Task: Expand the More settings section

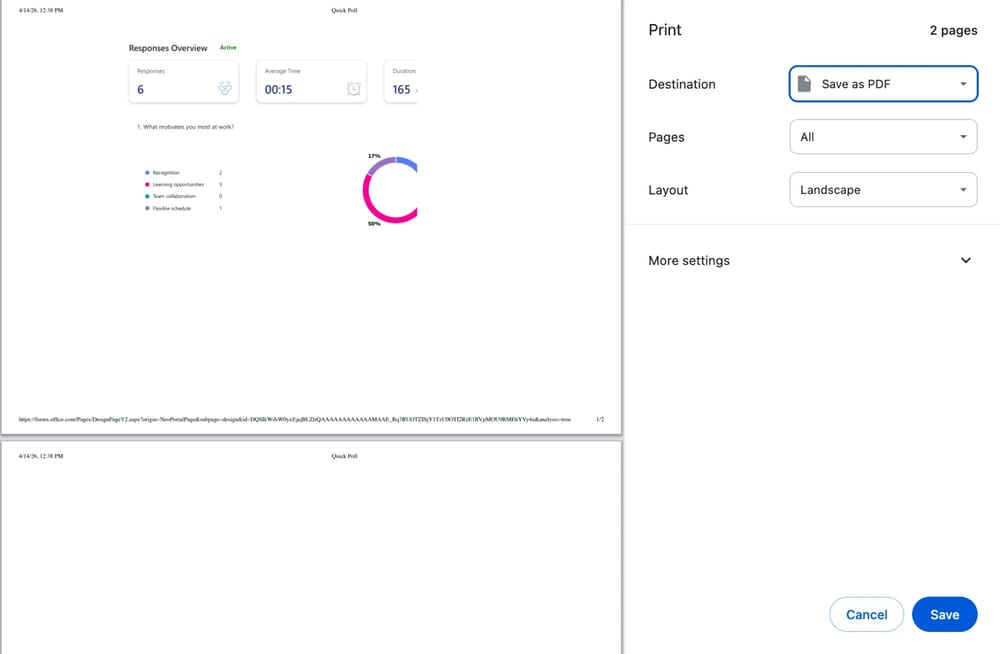Action: (x=689, y=261)
